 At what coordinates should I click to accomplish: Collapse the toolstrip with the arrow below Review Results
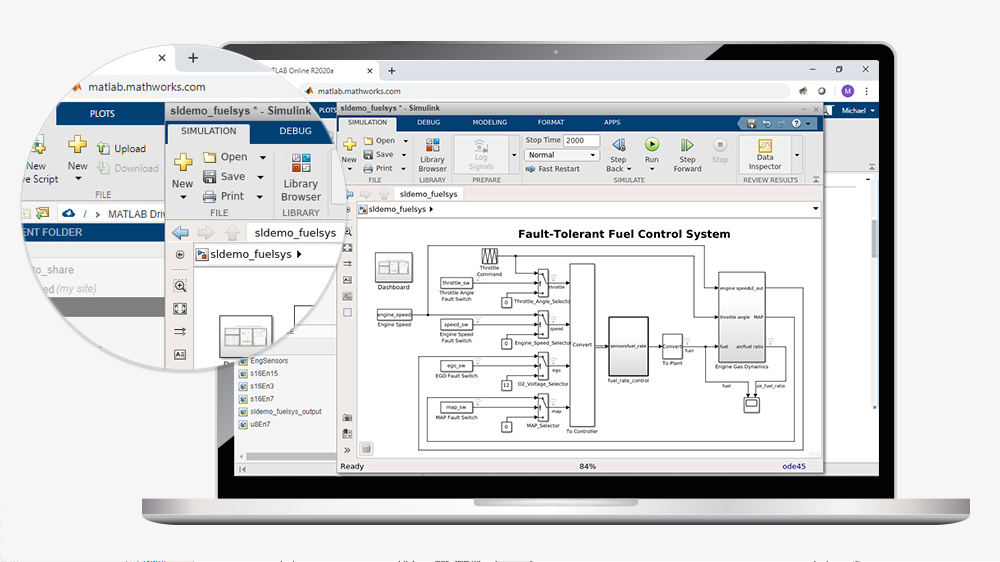coord(816,180)
